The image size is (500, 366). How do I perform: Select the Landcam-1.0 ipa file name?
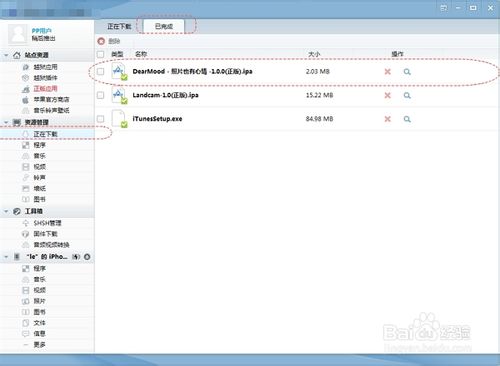tap(165, 95)
